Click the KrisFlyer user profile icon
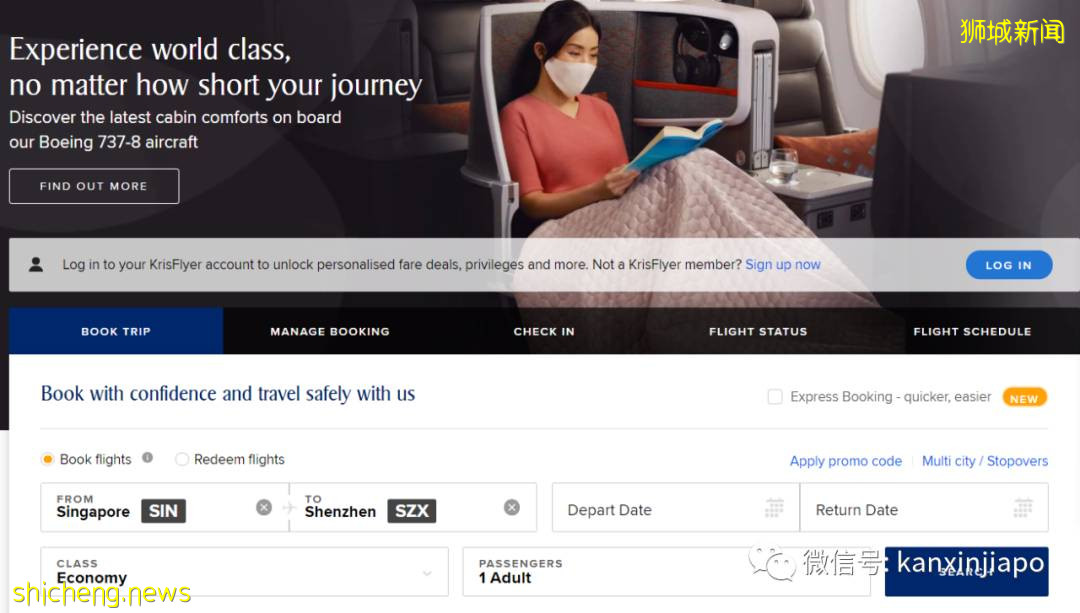 pos(36,264)
